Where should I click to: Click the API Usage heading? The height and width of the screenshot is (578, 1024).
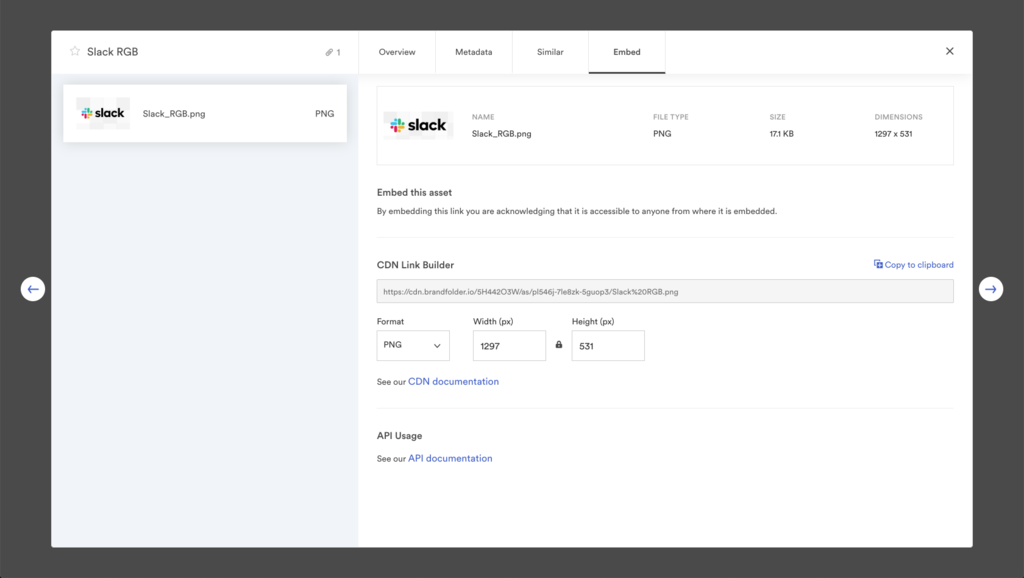click(400, 436)
